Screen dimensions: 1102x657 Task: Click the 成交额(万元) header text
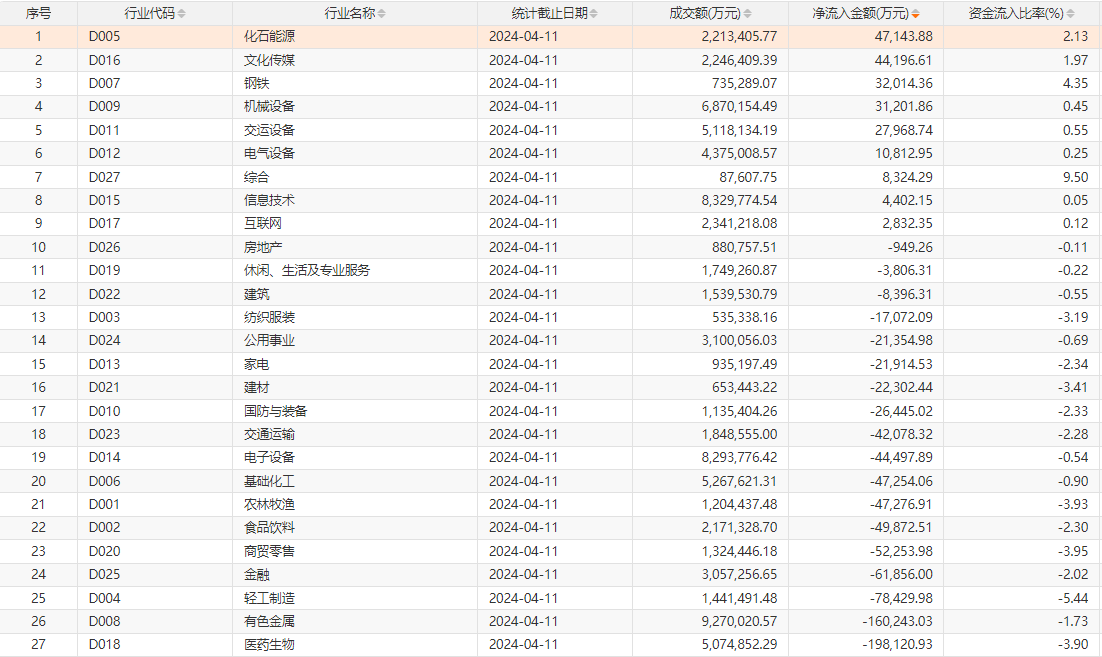click(x=705, y=13)
